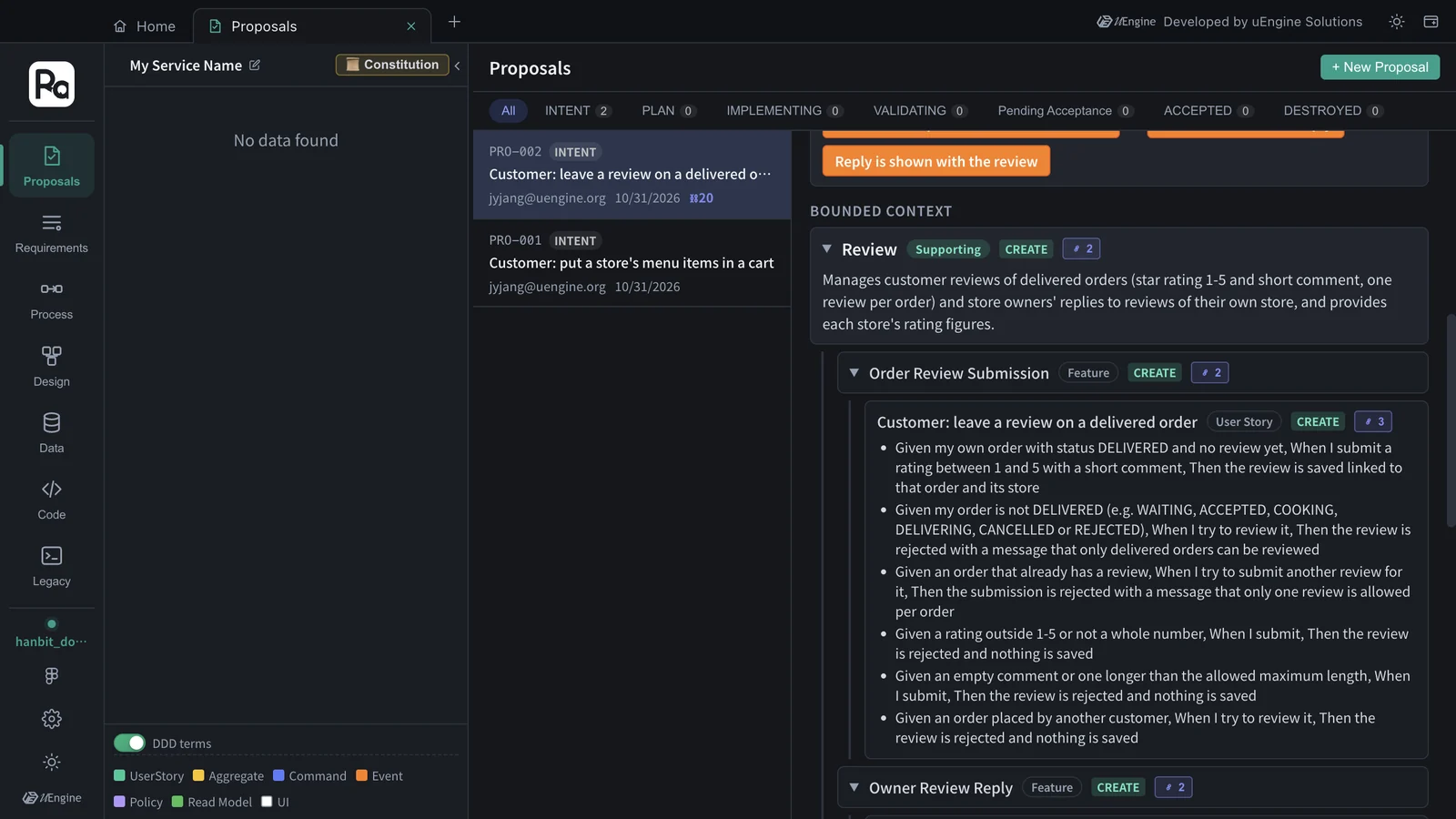Screen dimensions: 1456x819
Task: Open the Design sidebar section
Action: coord(52,367)
